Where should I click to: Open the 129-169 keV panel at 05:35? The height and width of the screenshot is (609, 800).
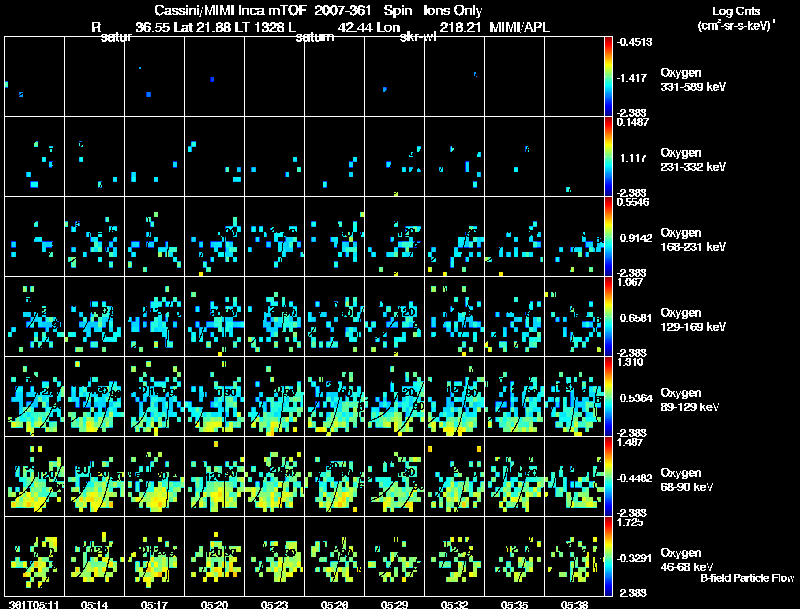pyautogui.click(x=514, y=316)
